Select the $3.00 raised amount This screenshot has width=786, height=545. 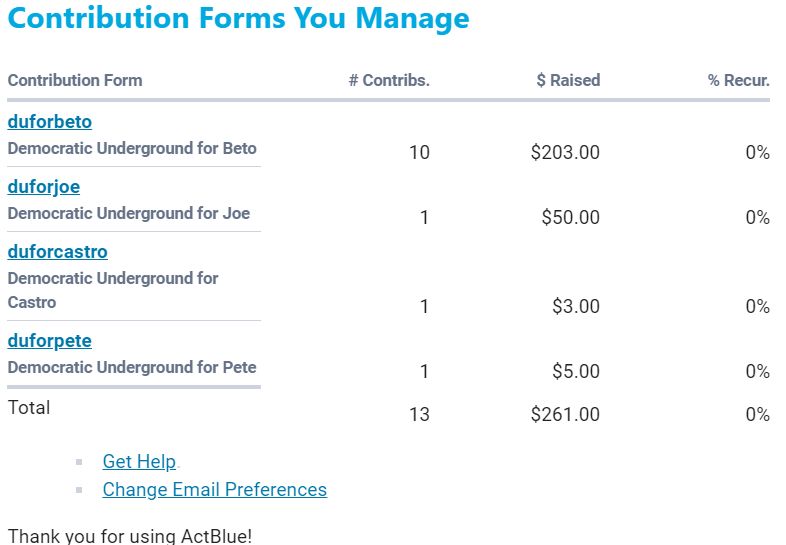point(575,307)
